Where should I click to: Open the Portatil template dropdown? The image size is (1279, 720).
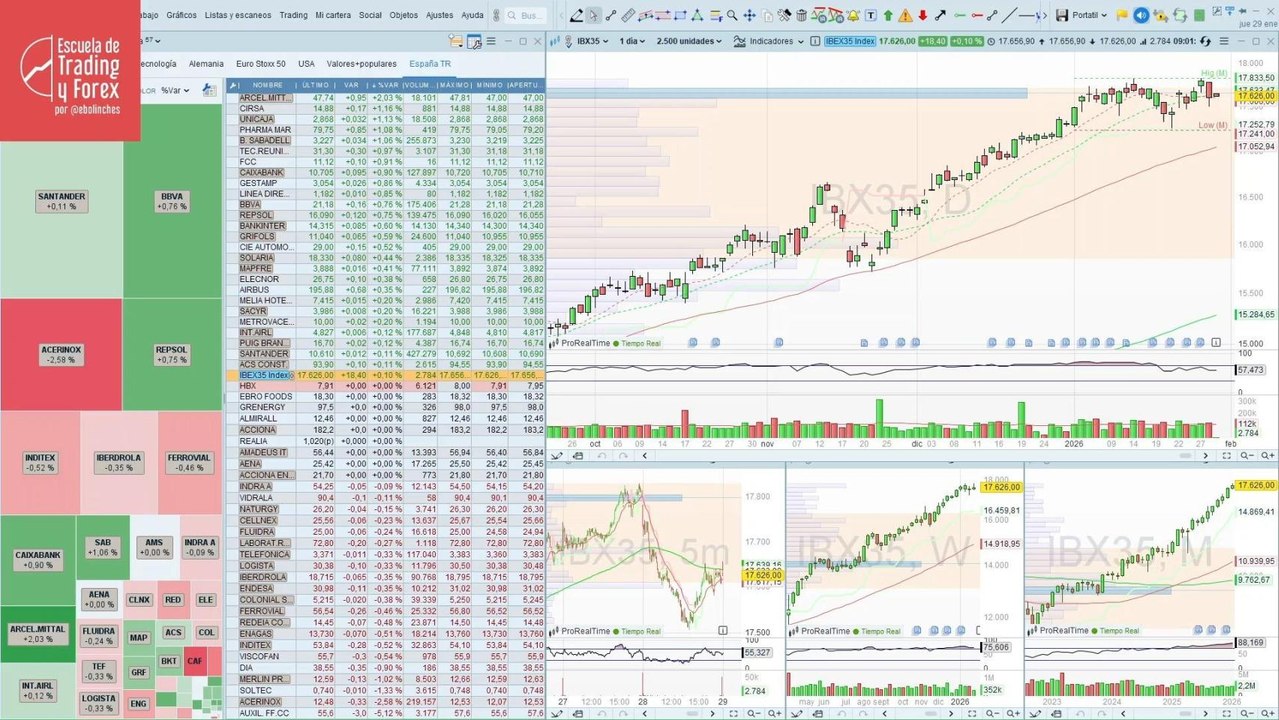[1088, 15]
